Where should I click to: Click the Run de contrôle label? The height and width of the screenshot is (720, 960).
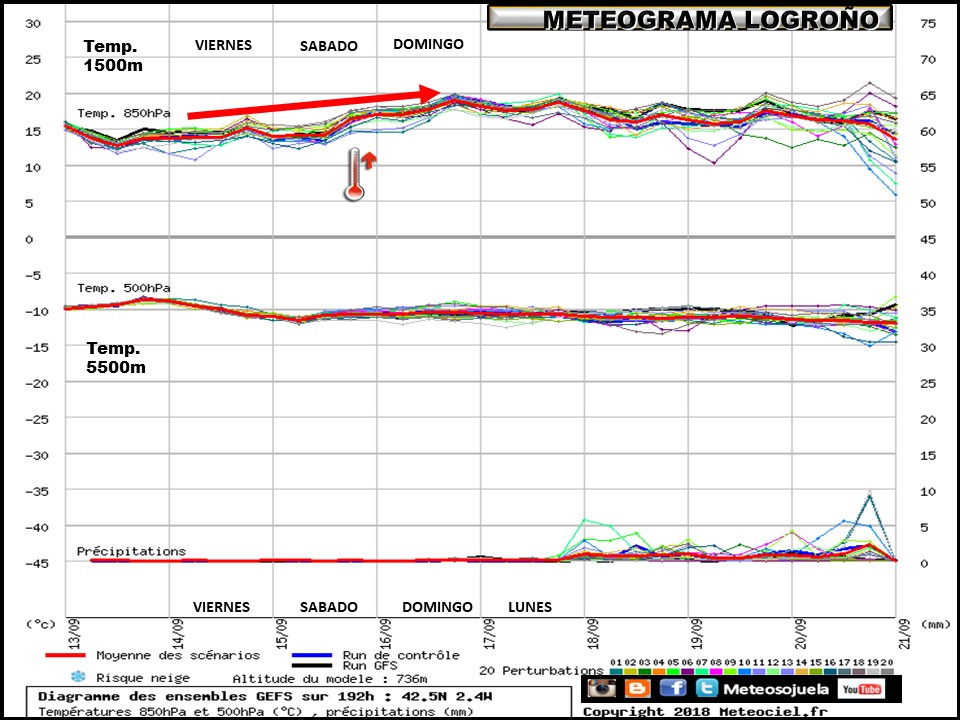point(401,655)
